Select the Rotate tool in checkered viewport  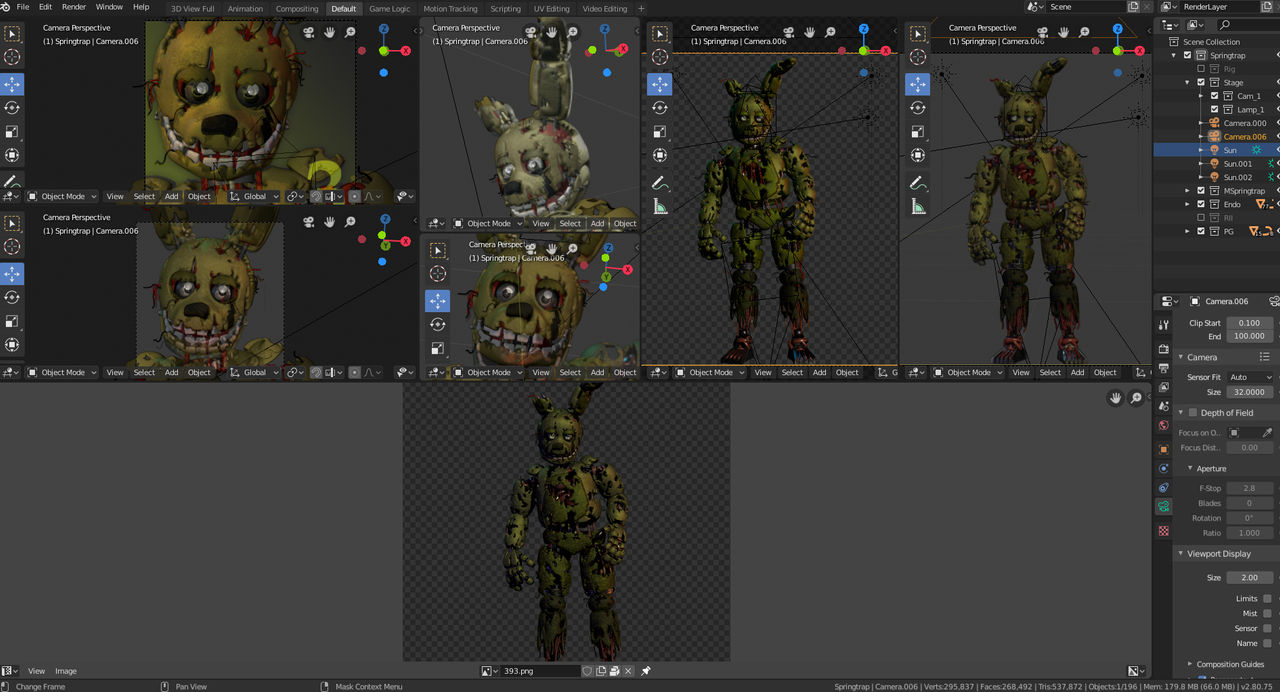pyautogui.click(x=659, y=108)
